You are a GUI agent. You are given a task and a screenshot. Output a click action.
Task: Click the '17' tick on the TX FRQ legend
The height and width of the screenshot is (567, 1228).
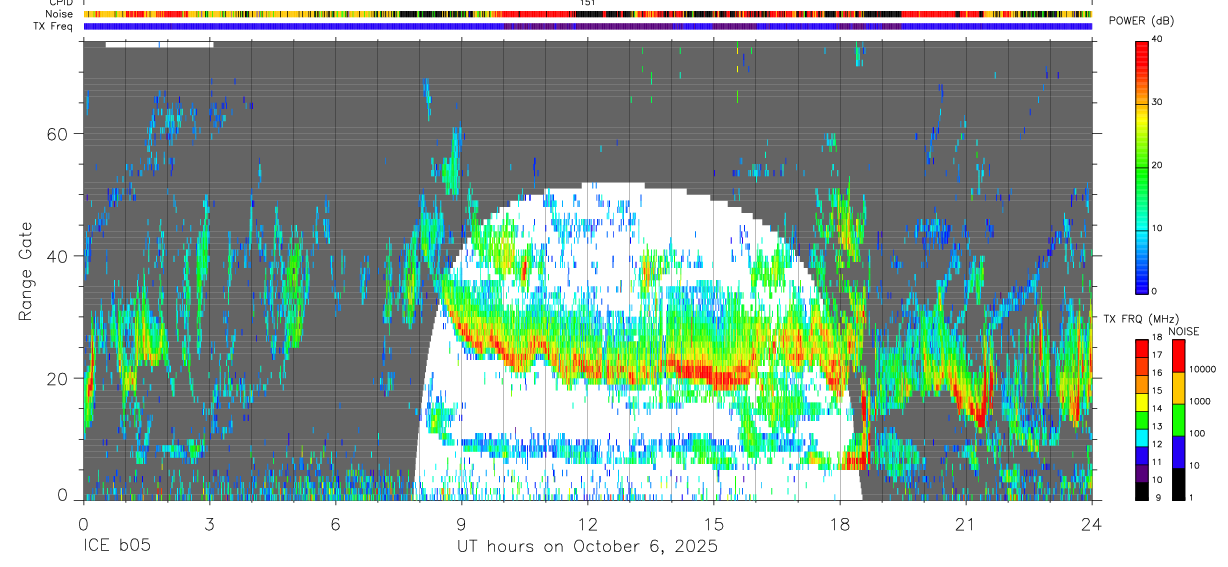tap(1157, 355)
